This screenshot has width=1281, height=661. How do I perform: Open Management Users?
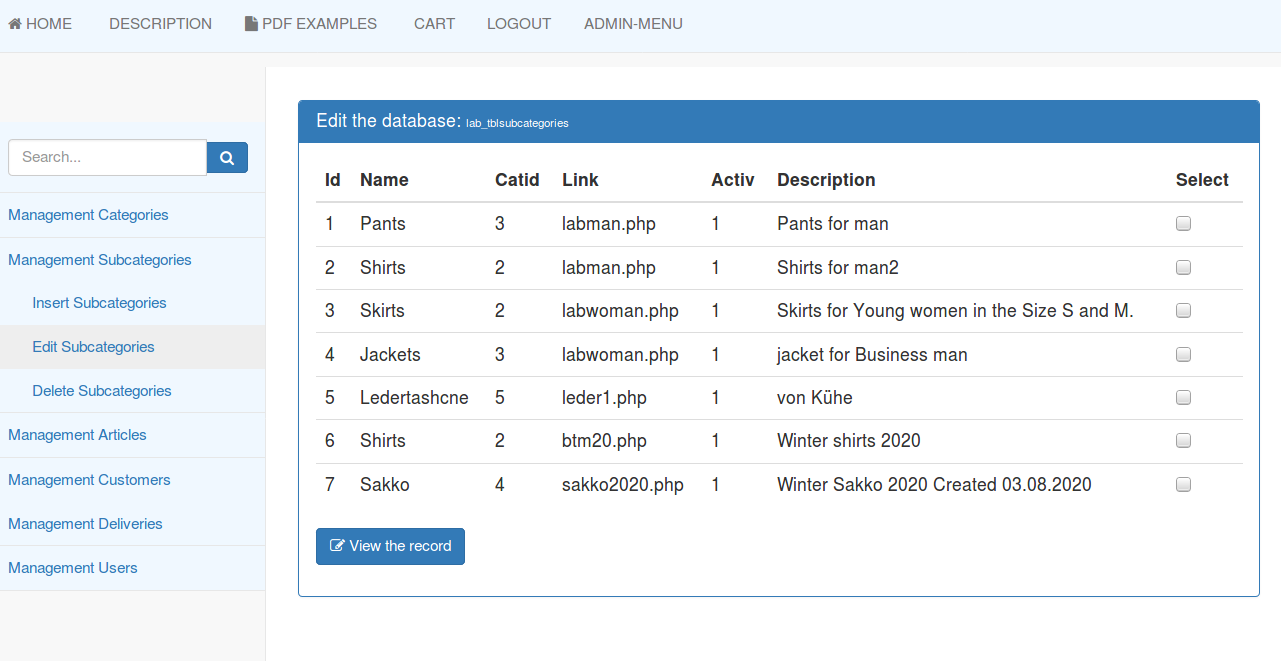click(73, 568)
